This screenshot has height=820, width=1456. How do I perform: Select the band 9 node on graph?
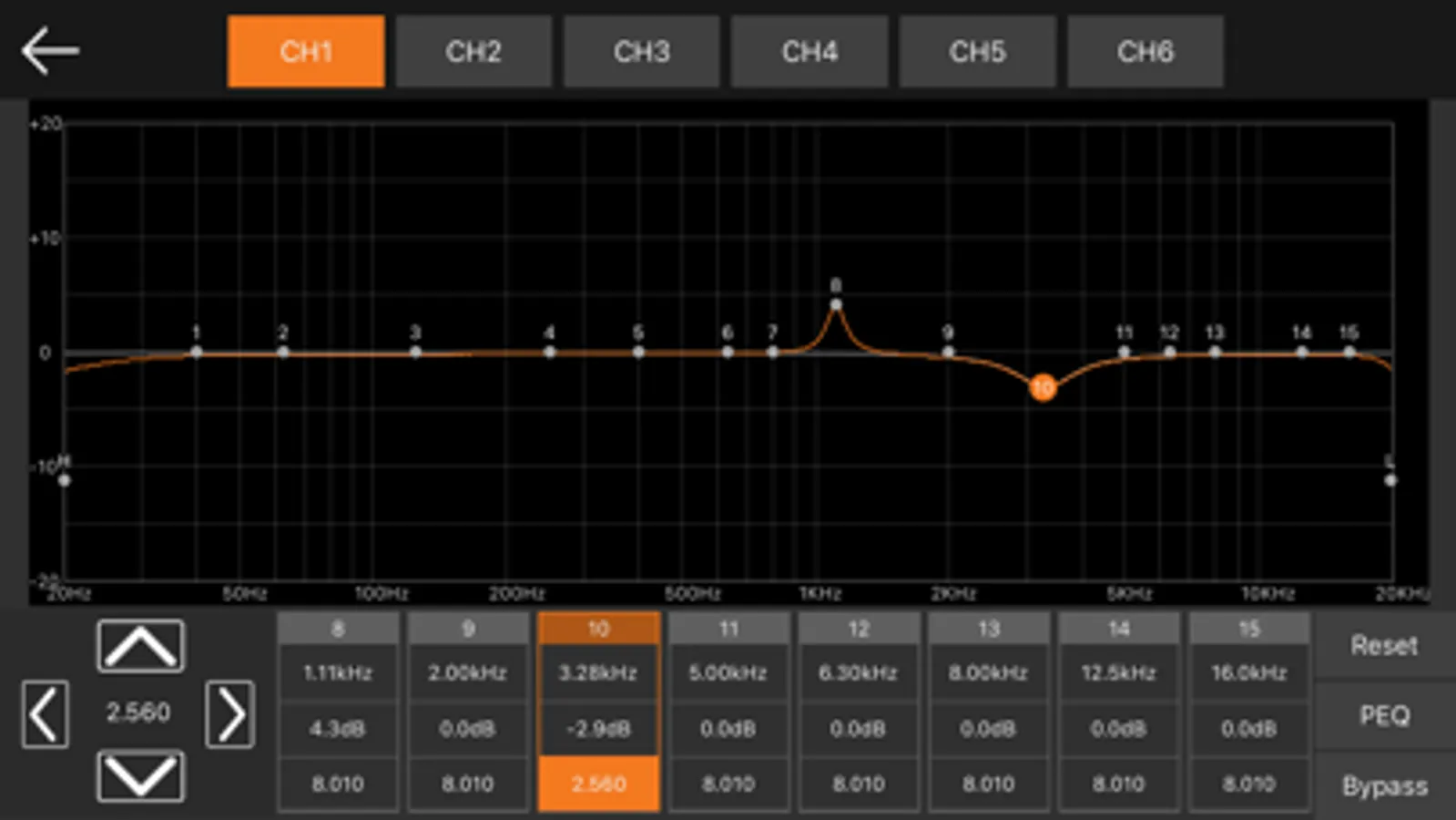(x=948, y=352)
